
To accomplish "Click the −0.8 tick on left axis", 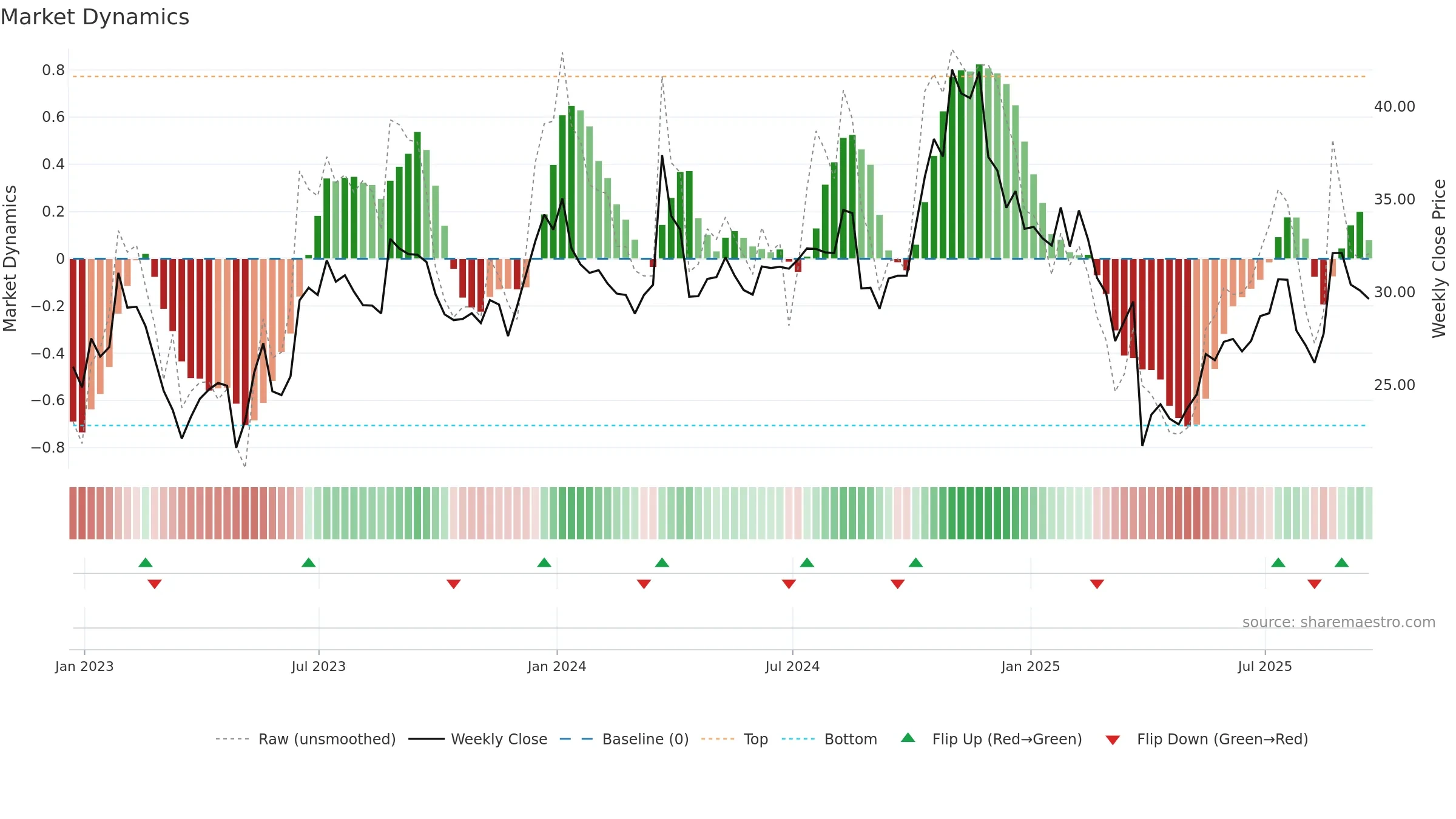I will [48, 447].
